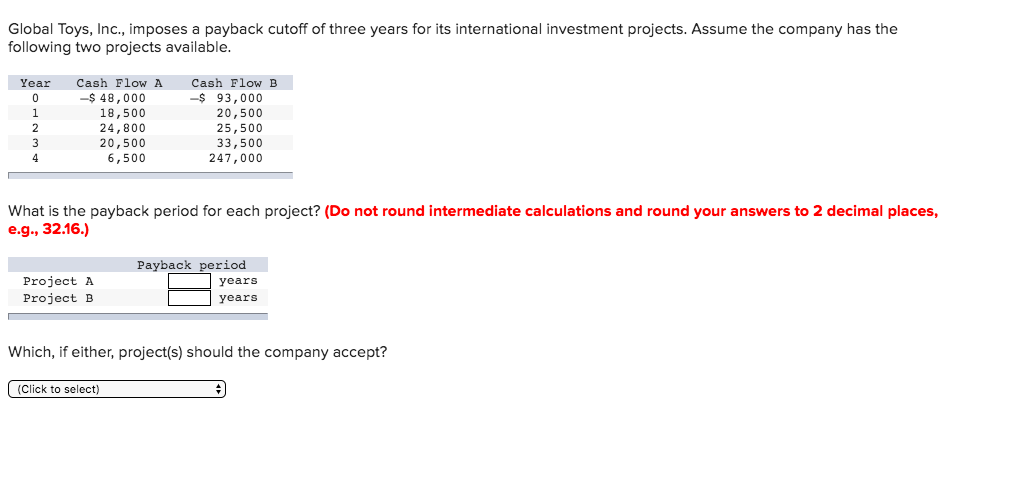Click the up-down arrow icon on the select dropdown
This screenshot has height=483, width=1025.
[218, 390]
